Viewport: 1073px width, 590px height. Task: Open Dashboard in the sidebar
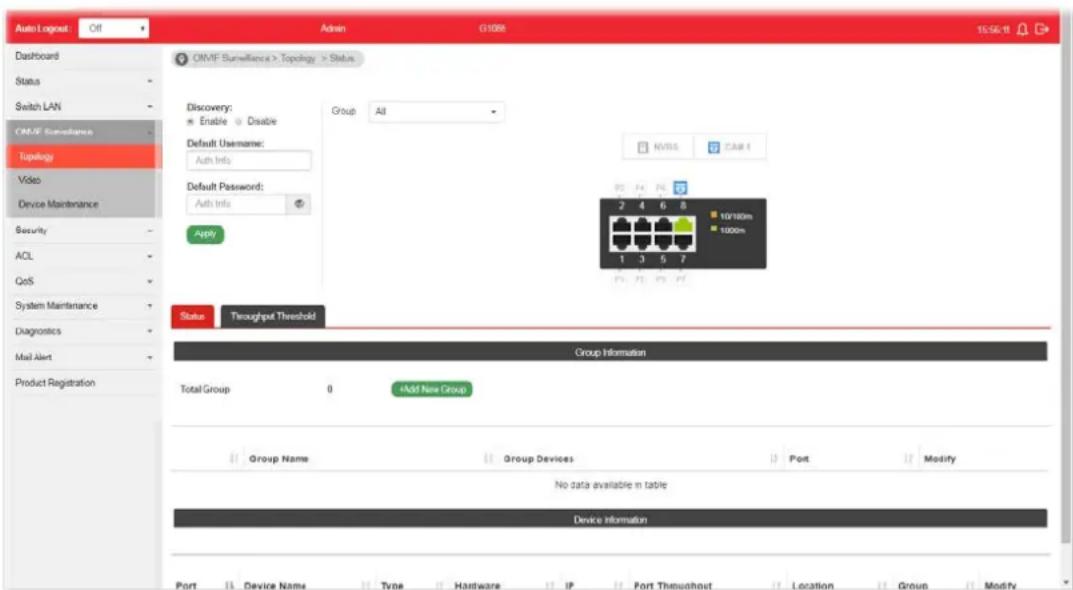coord(82,56)
